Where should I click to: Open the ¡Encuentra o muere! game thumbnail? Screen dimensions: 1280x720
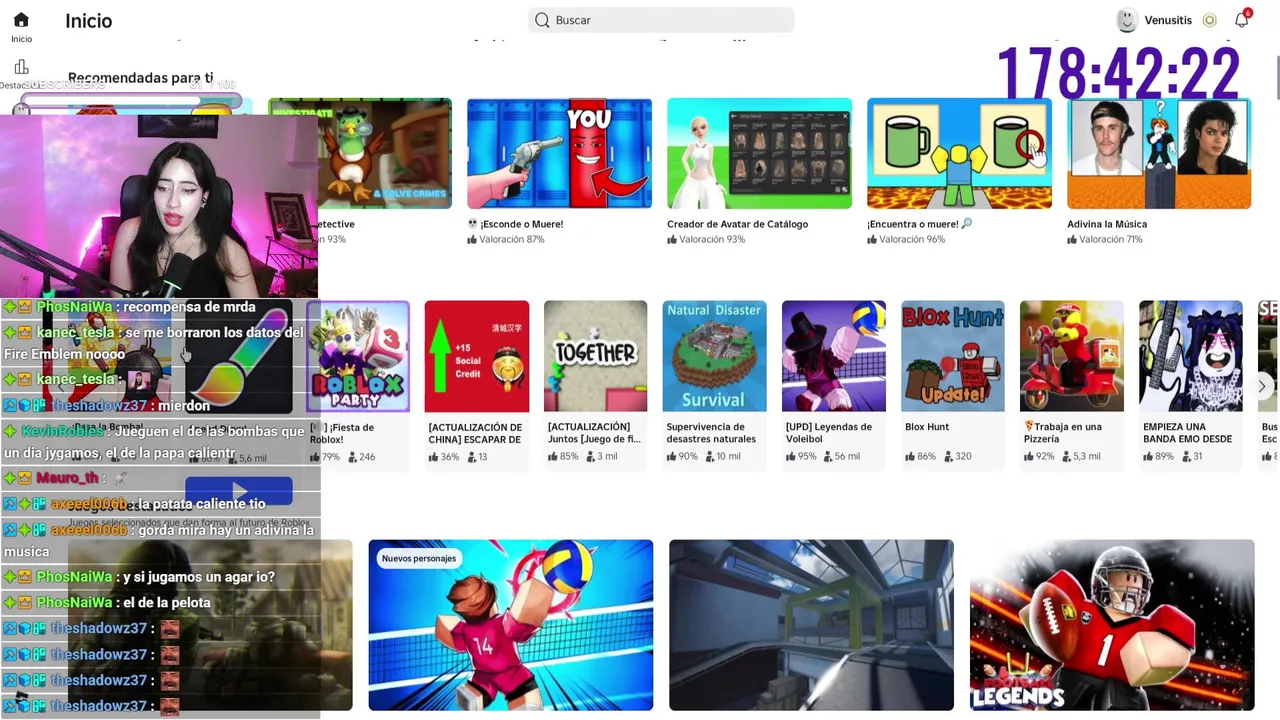[959, 153]
